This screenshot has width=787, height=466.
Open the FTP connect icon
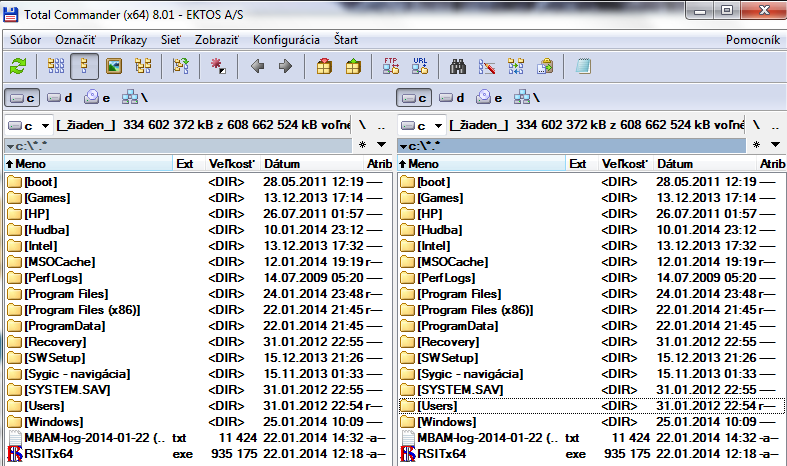(390, 66)
